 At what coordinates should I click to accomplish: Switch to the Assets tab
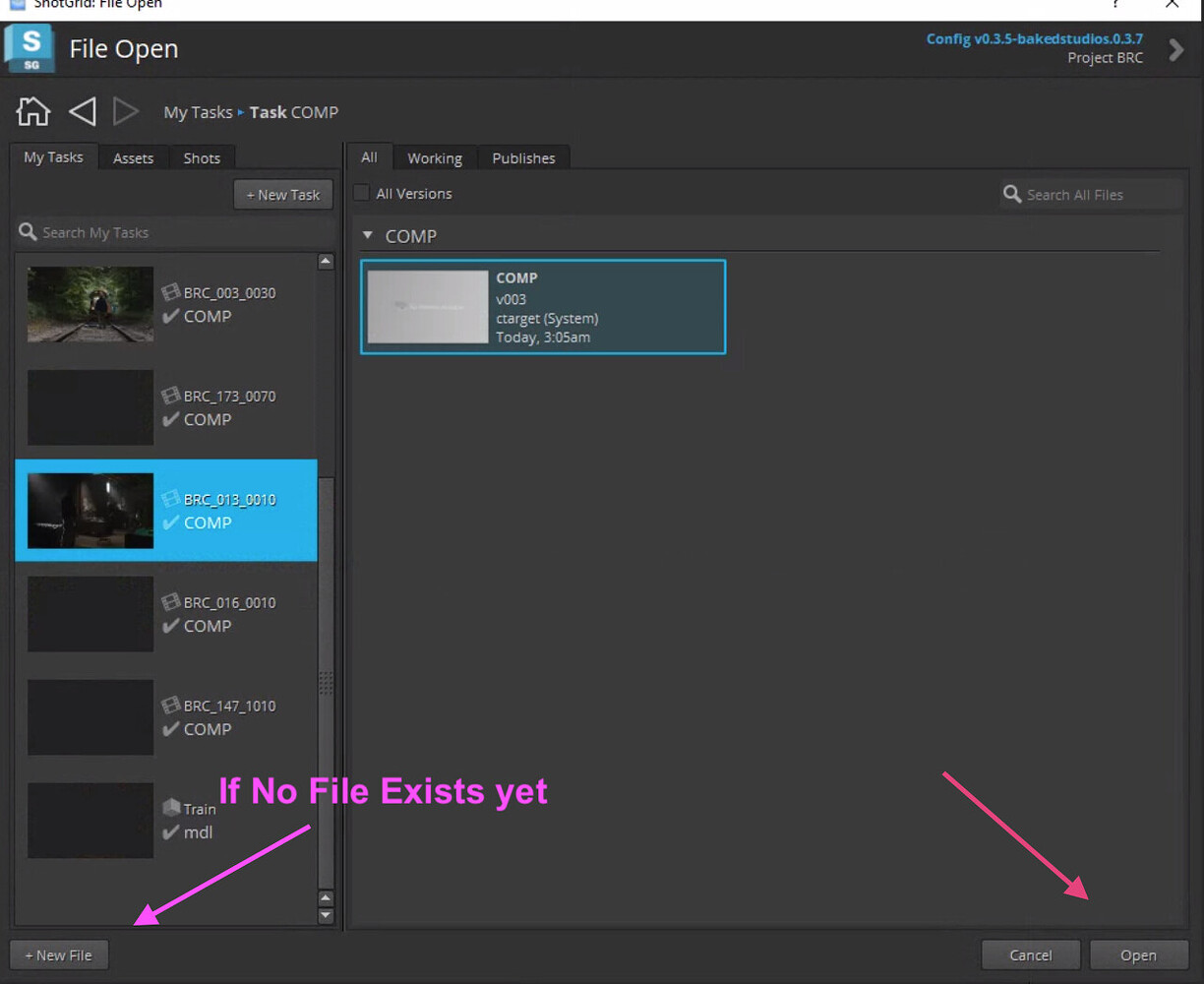(133, 157)
